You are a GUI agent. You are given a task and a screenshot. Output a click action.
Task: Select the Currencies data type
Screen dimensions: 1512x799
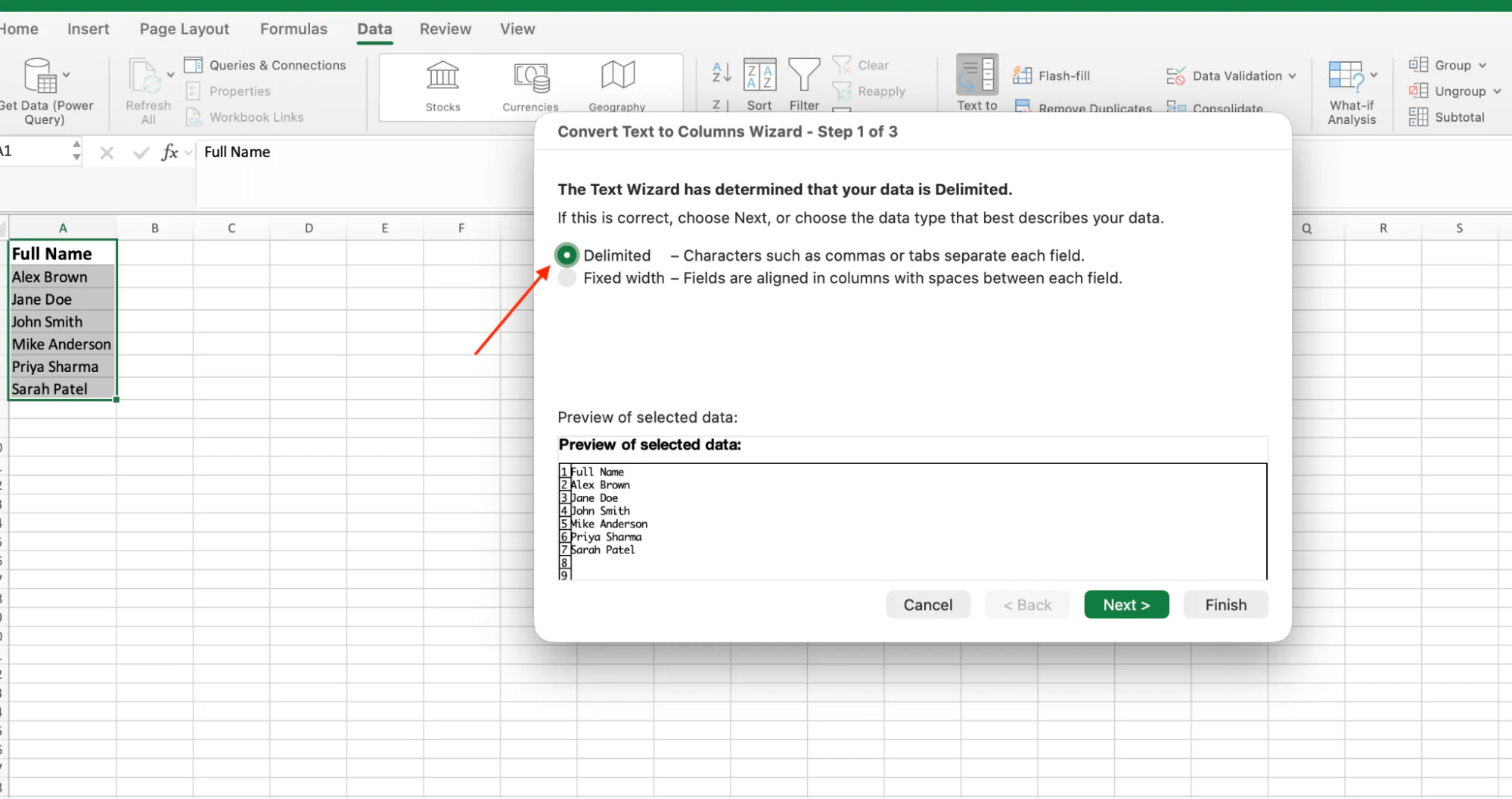point(530,87)
